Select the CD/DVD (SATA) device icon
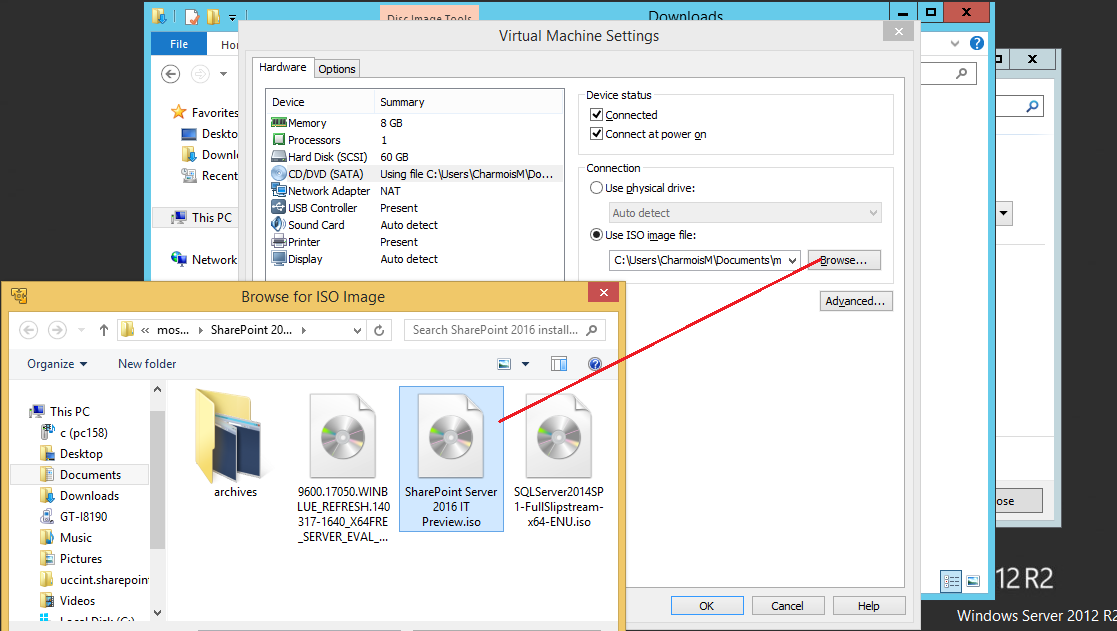 coord(279,174)
